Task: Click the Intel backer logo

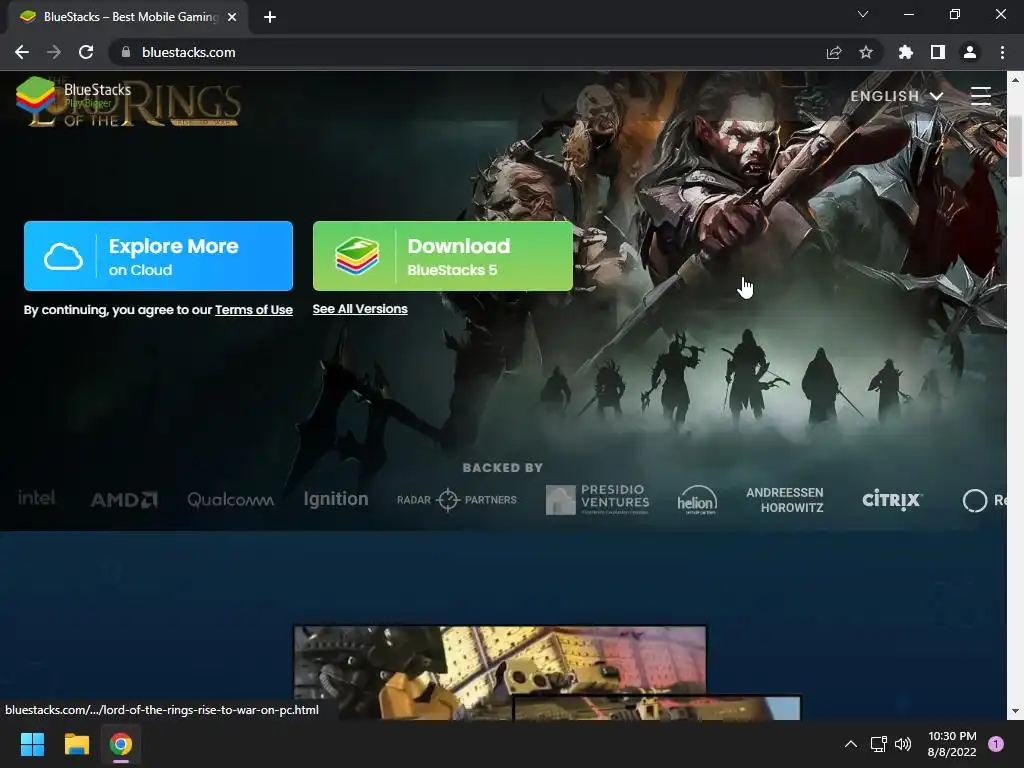Action: 36,498
